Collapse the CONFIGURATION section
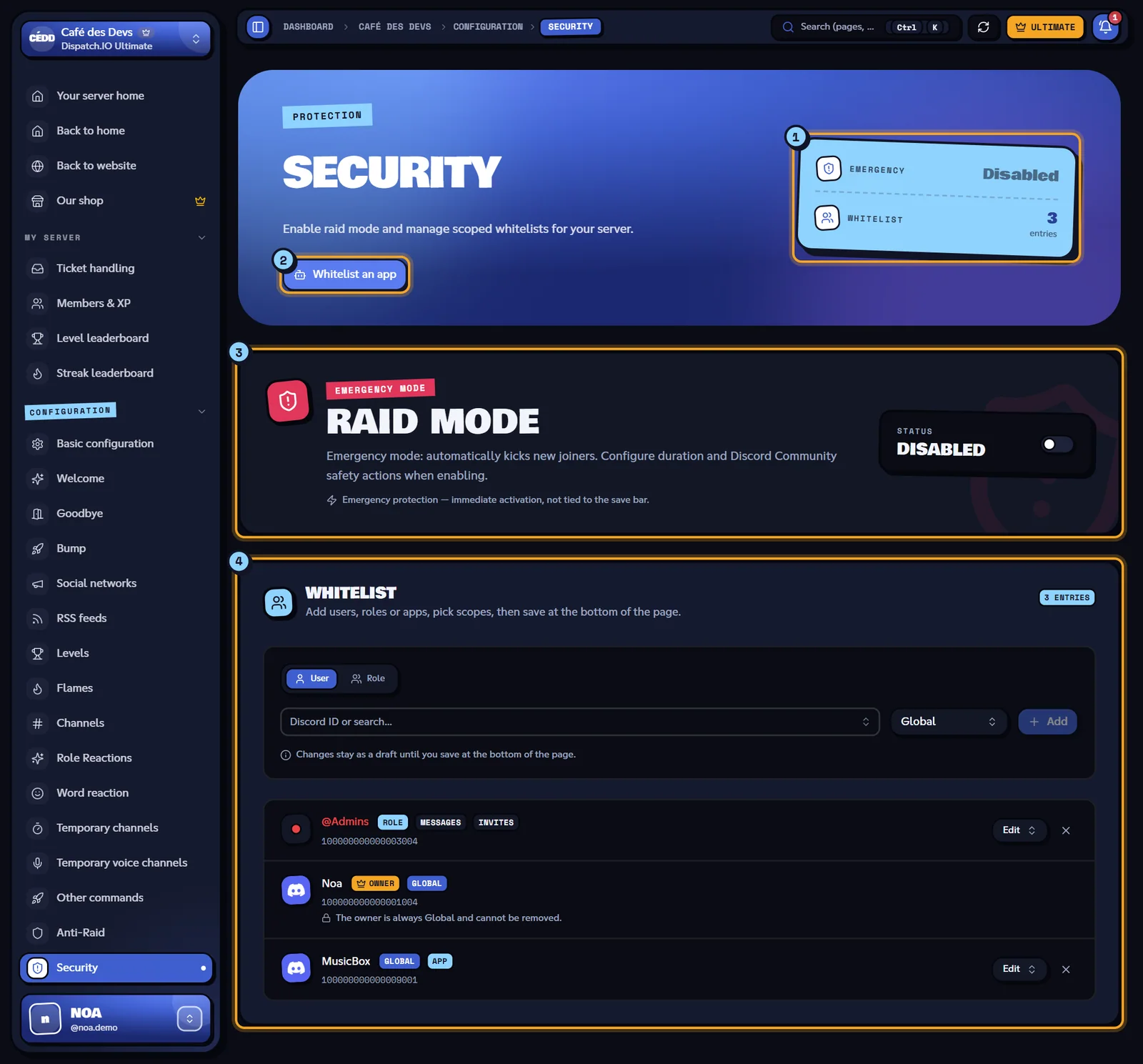Screen dimensions: 1143x1064 click(201, 412)
